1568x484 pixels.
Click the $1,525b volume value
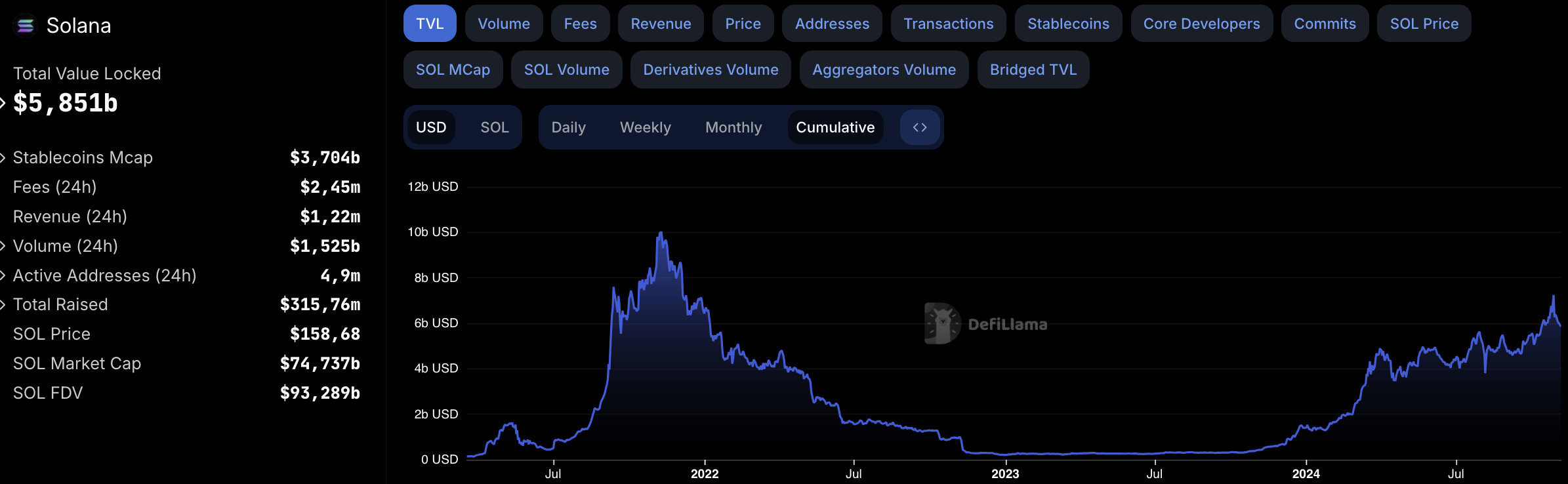click(x=325, y=246)
